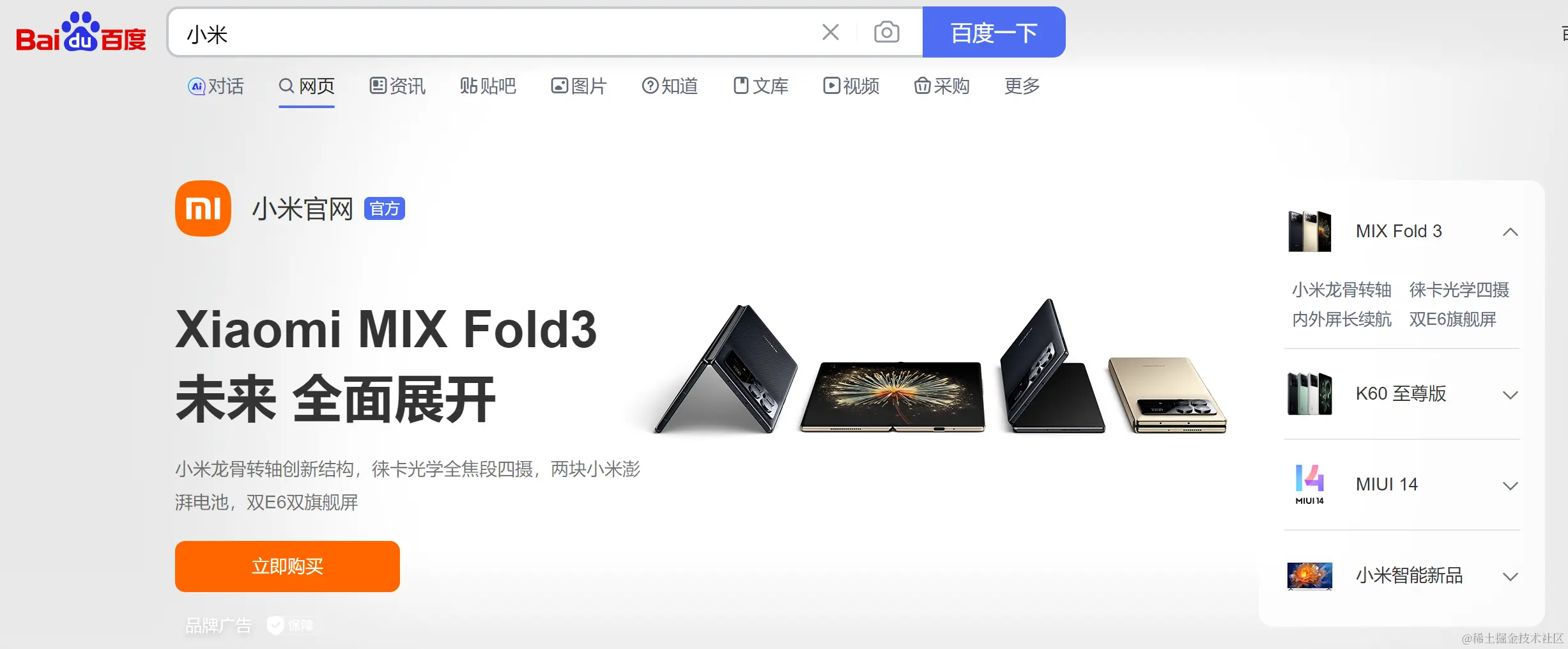Switch to the 资讯 news tab
The width and height of the screenshot is (1568, 649).
click(397, 86)
